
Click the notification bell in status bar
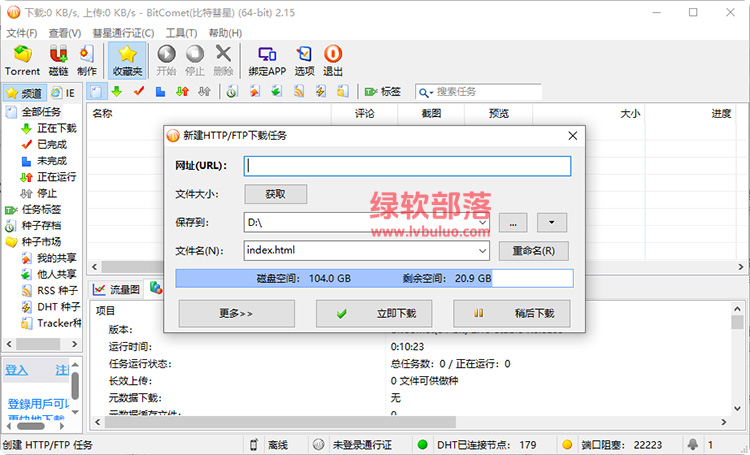click(693, 444)
